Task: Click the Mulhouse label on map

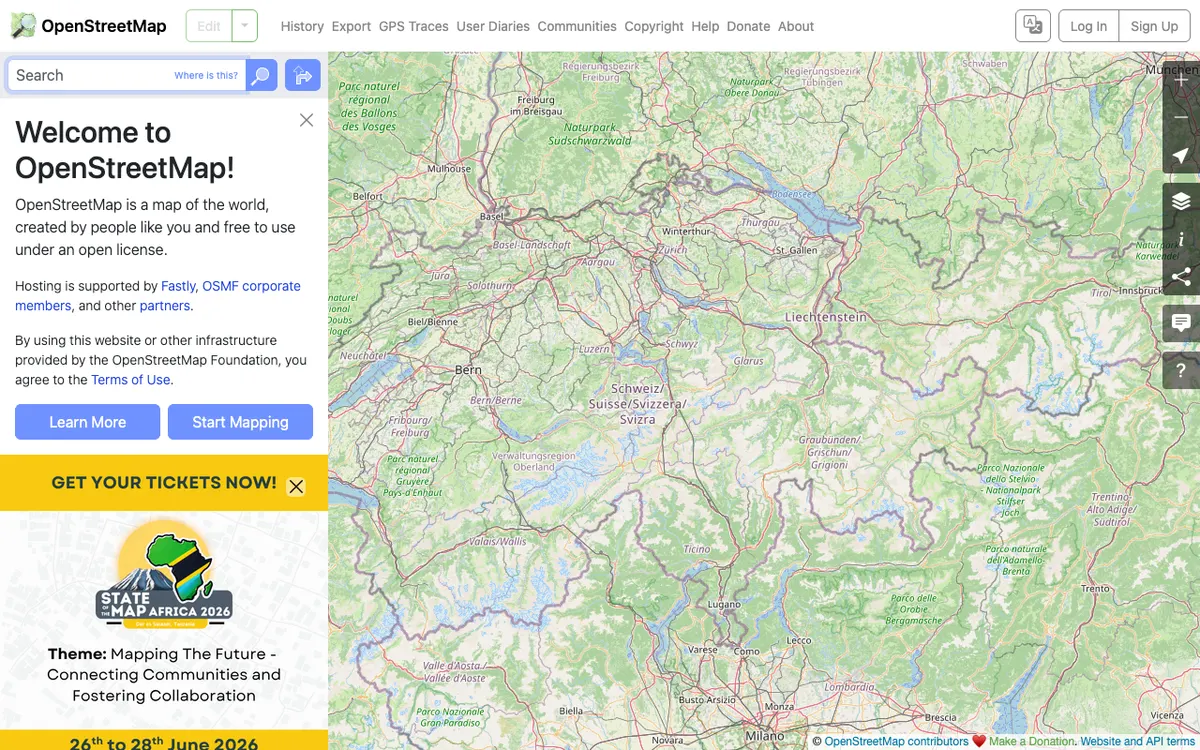Action: pyautogui.click(x=449, y=169)
